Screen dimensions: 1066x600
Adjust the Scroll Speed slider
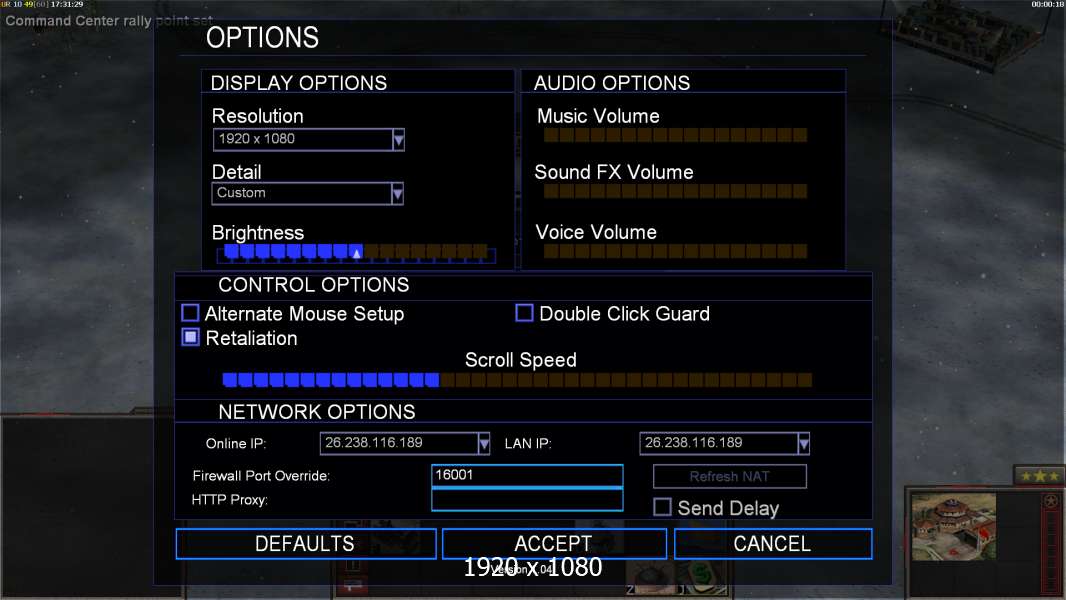point(517,380)
